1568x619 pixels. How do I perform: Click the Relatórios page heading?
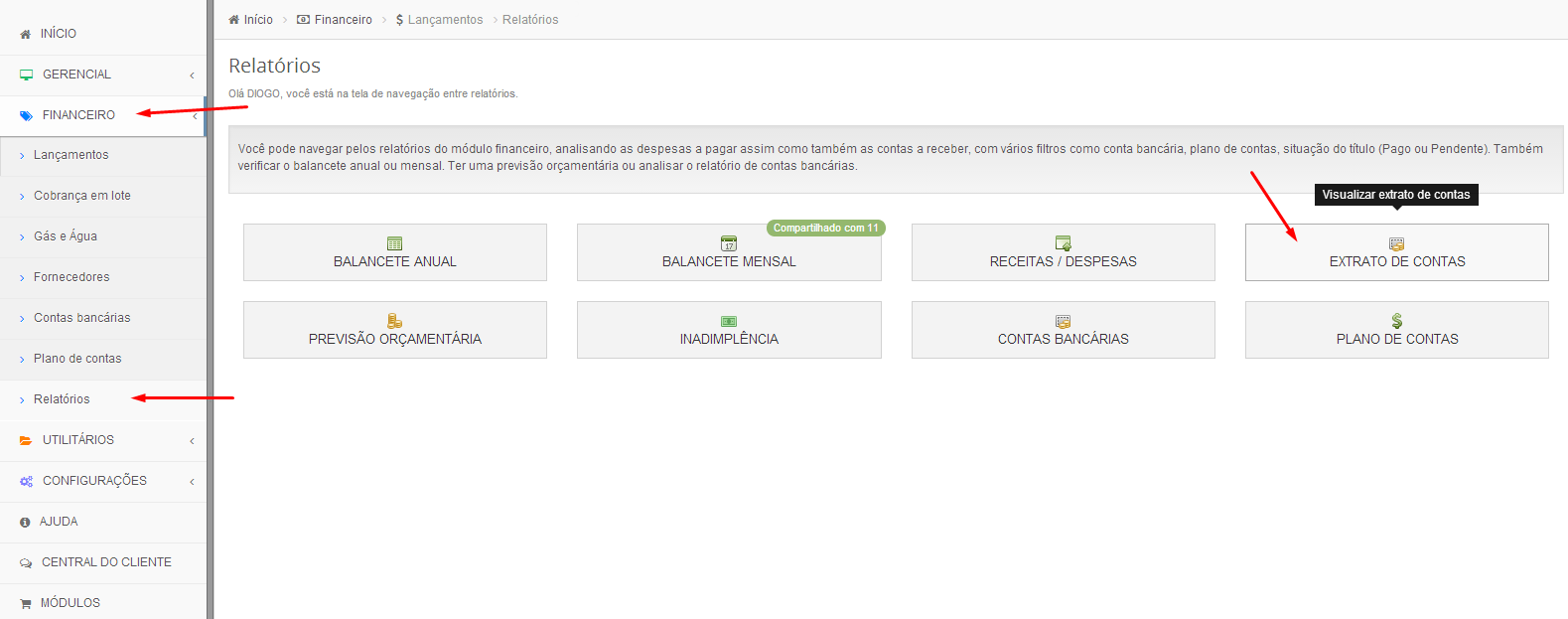[x=275, y=66]
